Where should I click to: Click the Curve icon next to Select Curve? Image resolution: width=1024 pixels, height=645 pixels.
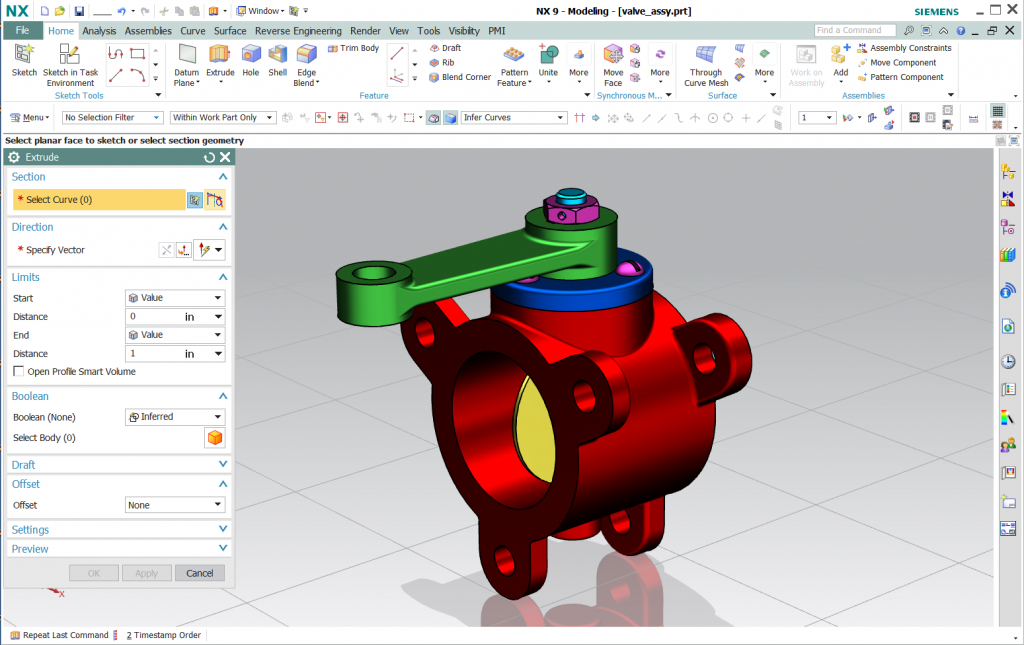[x=214, y=200]
